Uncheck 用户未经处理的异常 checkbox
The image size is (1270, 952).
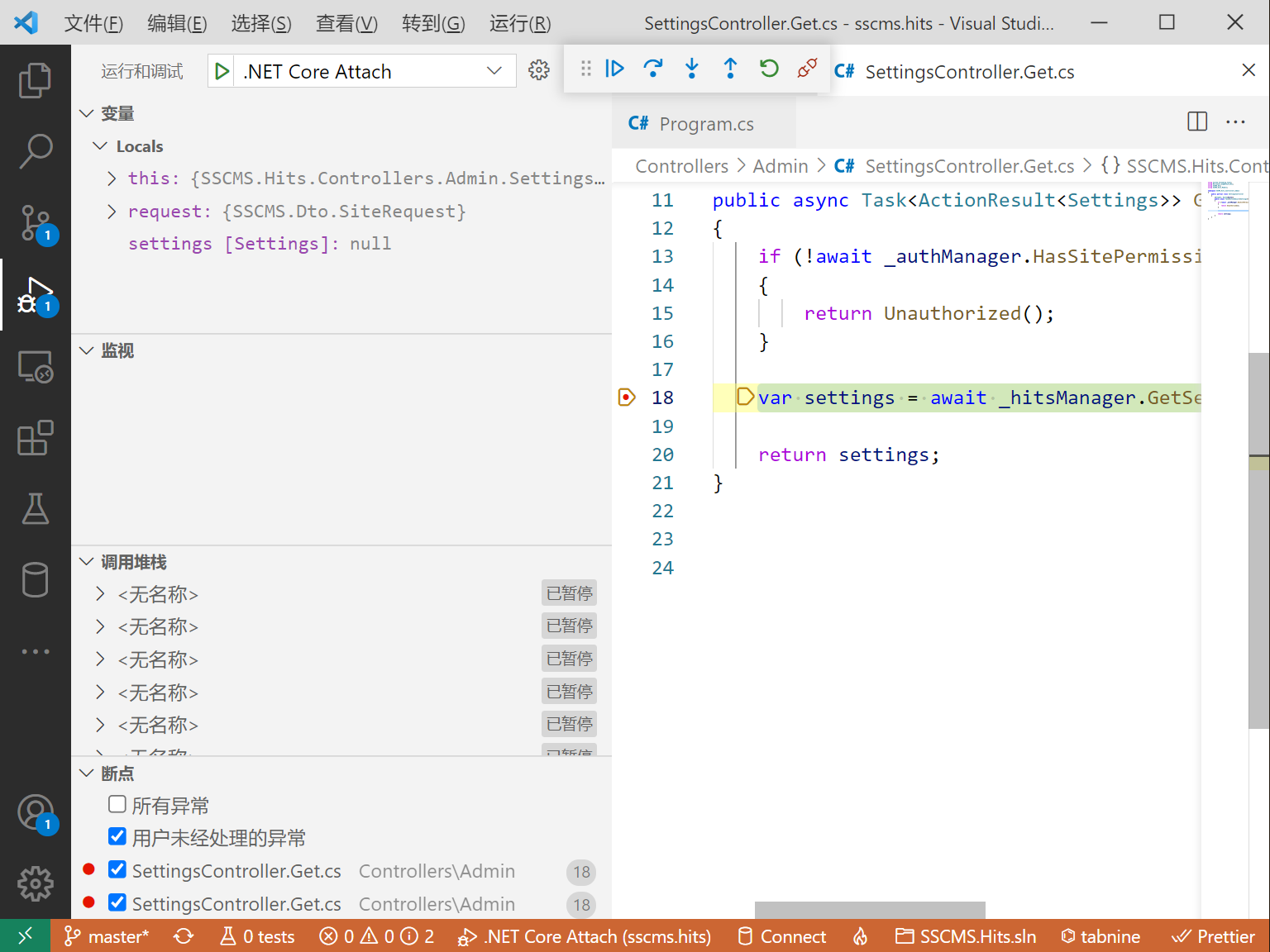pos(117,837)
